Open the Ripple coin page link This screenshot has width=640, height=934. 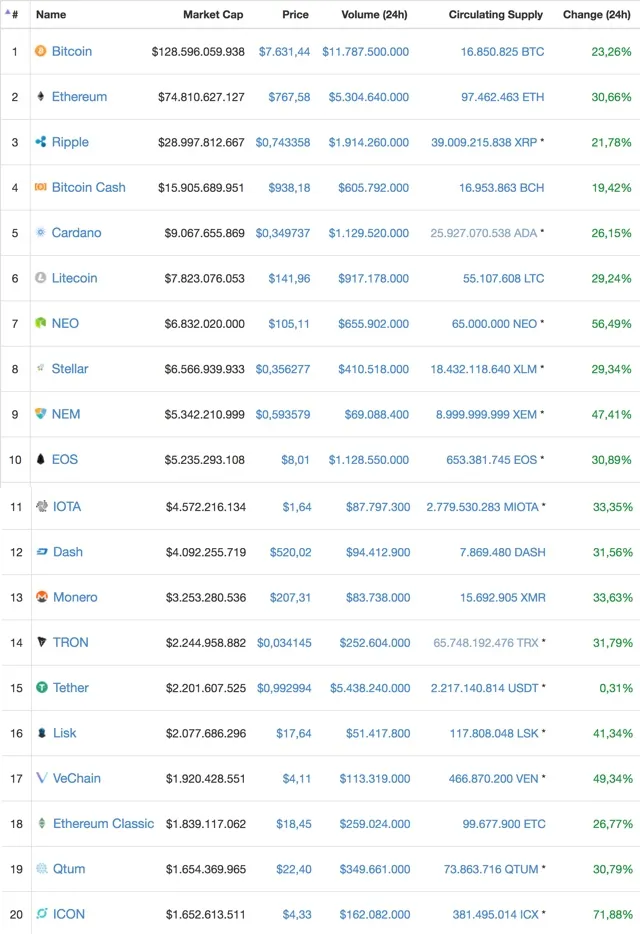pyautogui.click(x=70, y=142)
